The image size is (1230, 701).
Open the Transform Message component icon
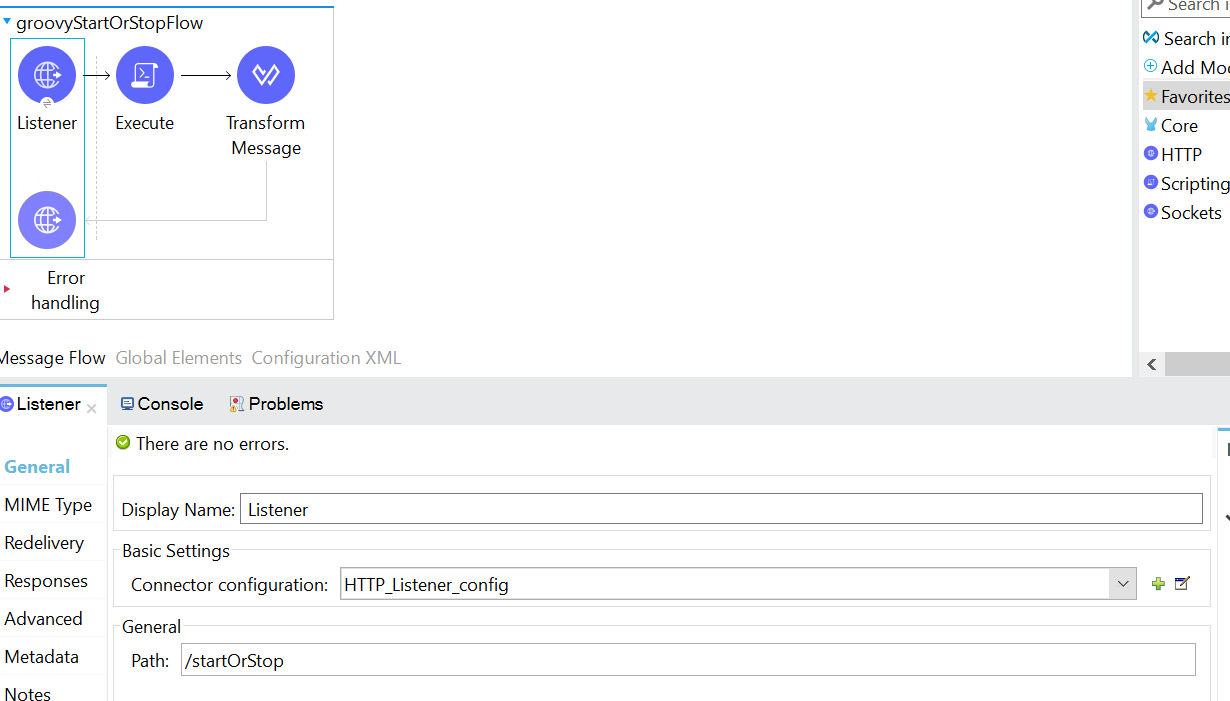click(x=266, y=75)
